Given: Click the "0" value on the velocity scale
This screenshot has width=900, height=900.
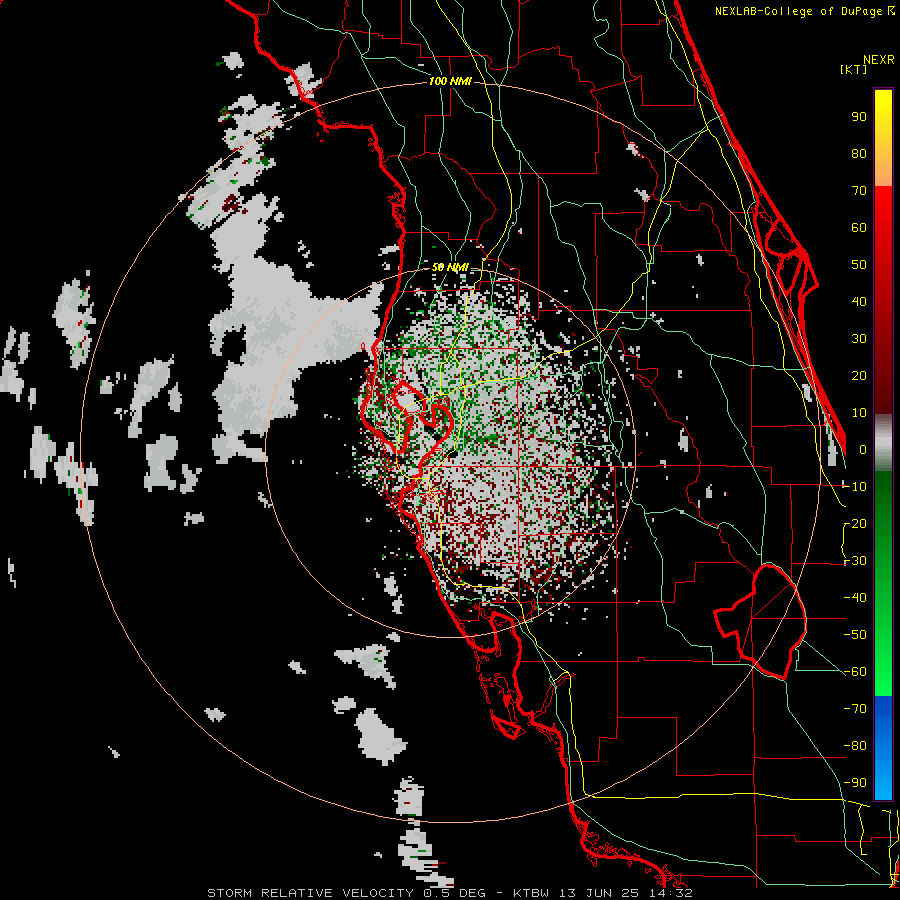Looking at the screenshot, I should [x=863, y=450].
